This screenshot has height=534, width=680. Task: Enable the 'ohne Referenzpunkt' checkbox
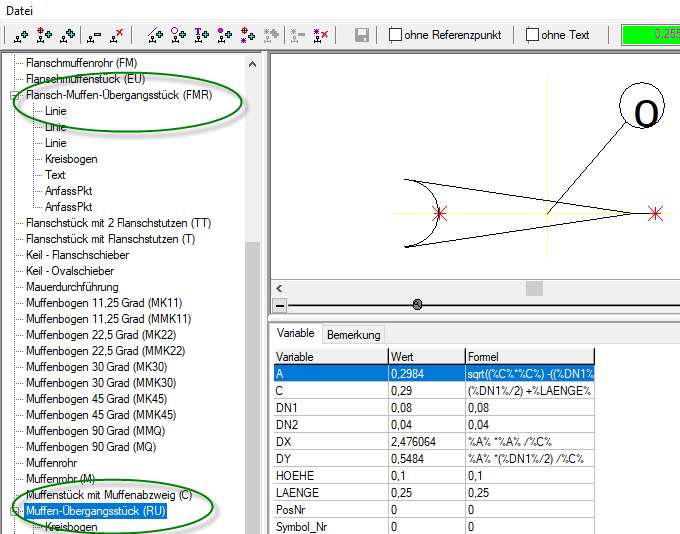pyautogui.click(x=396, y=35)
